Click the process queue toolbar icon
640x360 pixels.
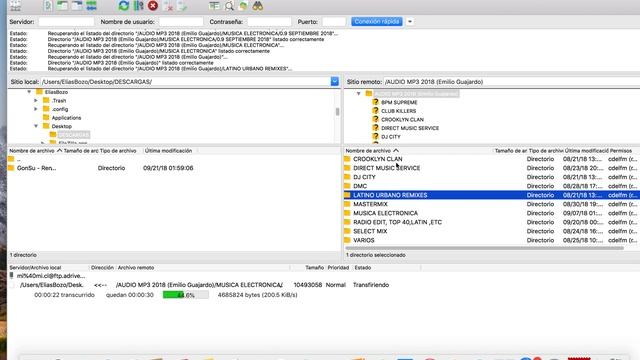pos(138,6)
